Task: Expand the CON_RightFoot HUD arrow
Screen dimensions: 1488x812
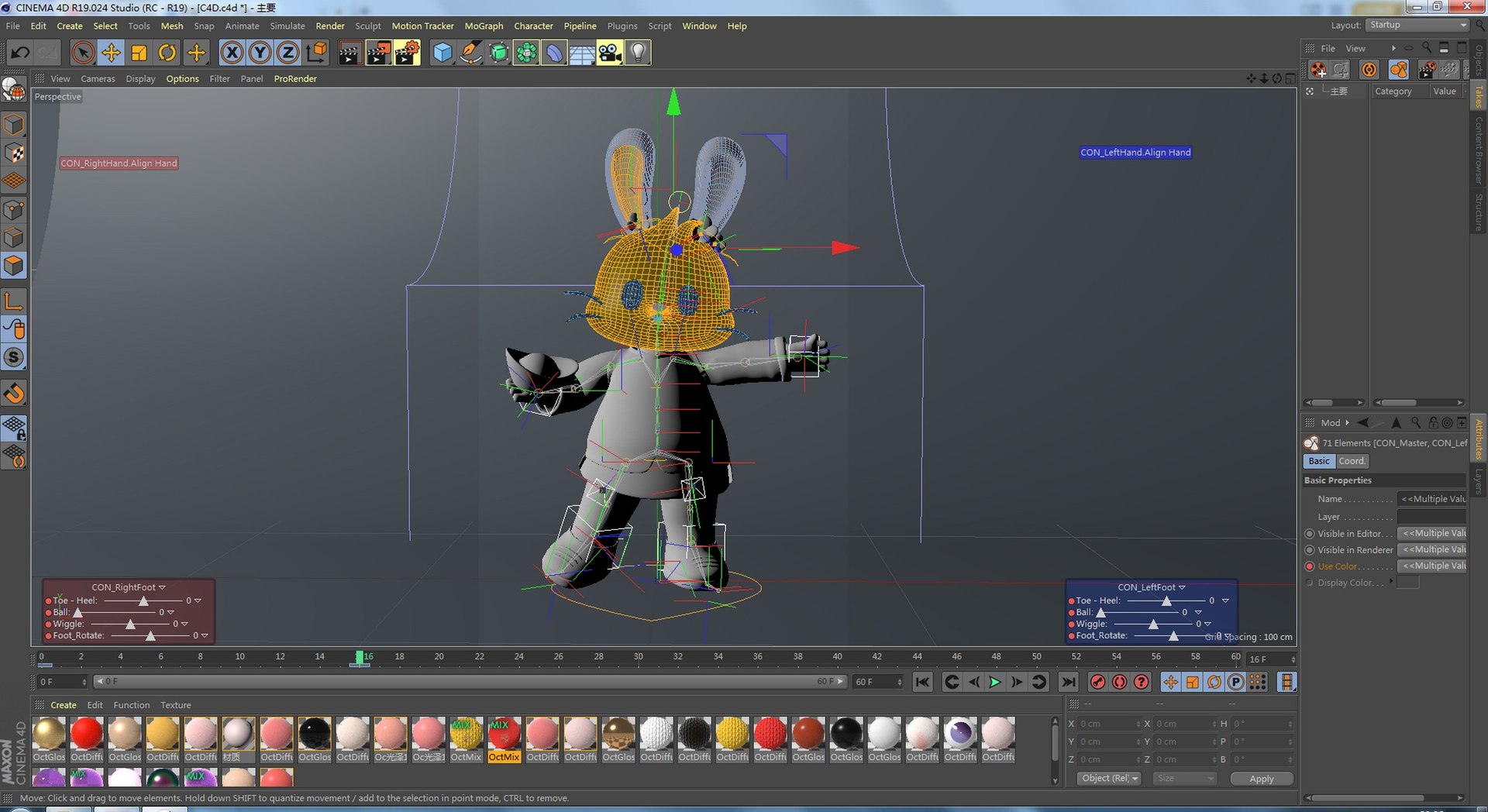Action: point(162,587)
